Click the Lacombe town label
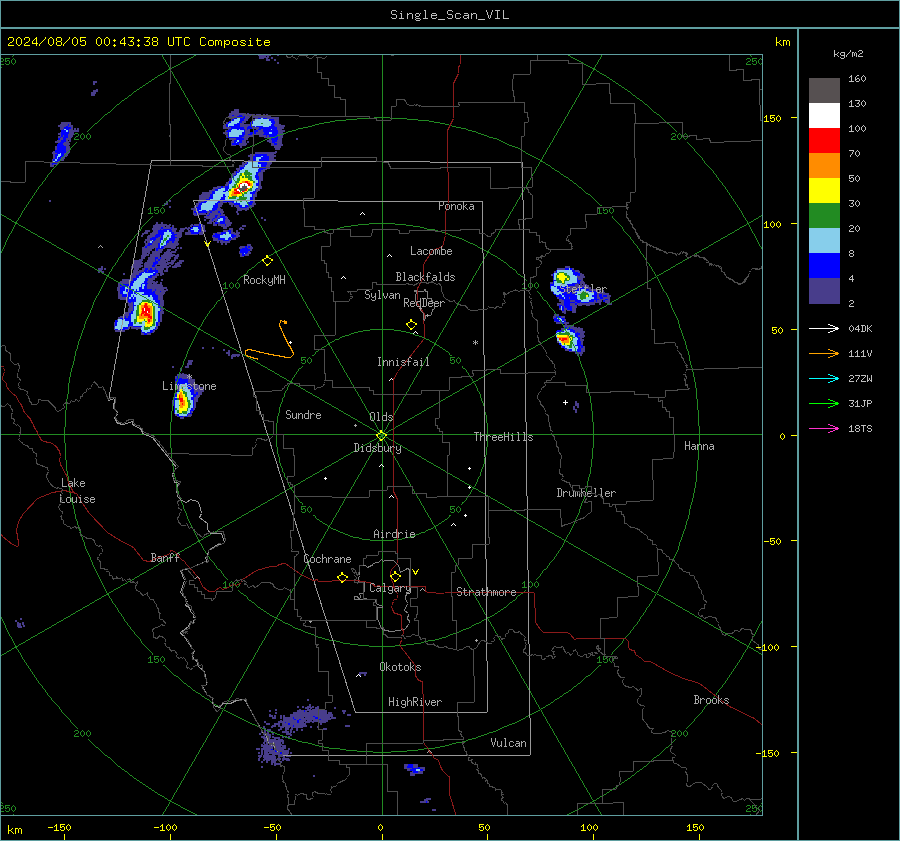 pyautogui.click(x=431, y=251)
